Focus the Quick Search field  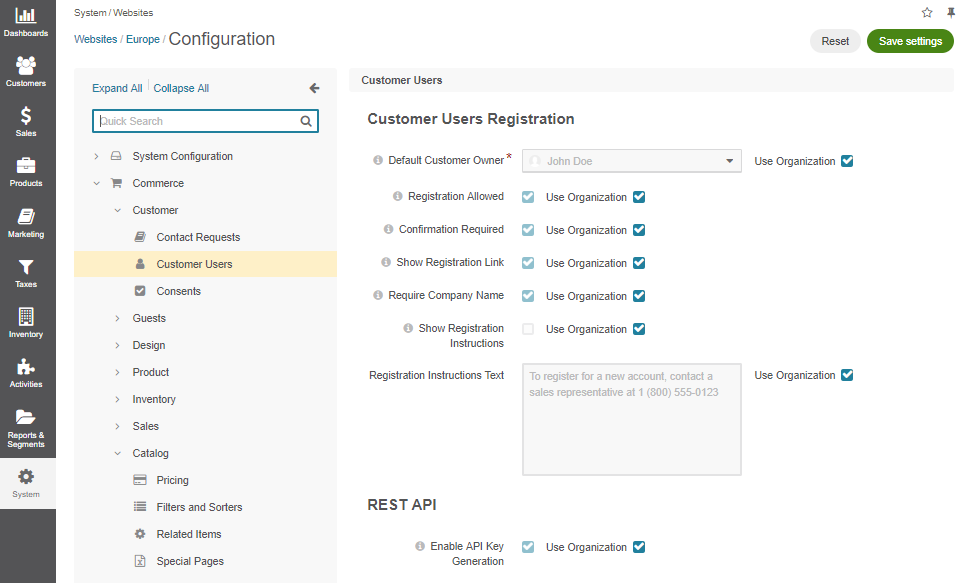click(205, 121)
